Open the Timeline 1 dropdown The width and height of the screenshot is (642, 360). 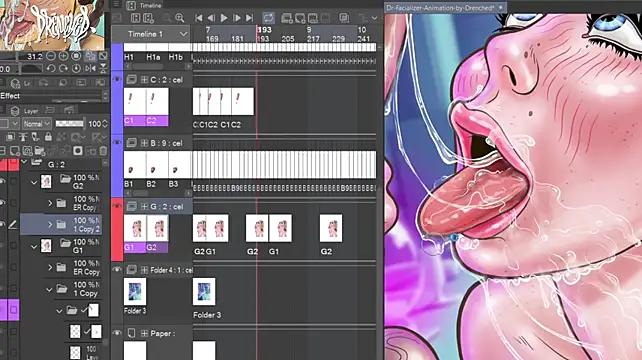(x=184, y=34)
